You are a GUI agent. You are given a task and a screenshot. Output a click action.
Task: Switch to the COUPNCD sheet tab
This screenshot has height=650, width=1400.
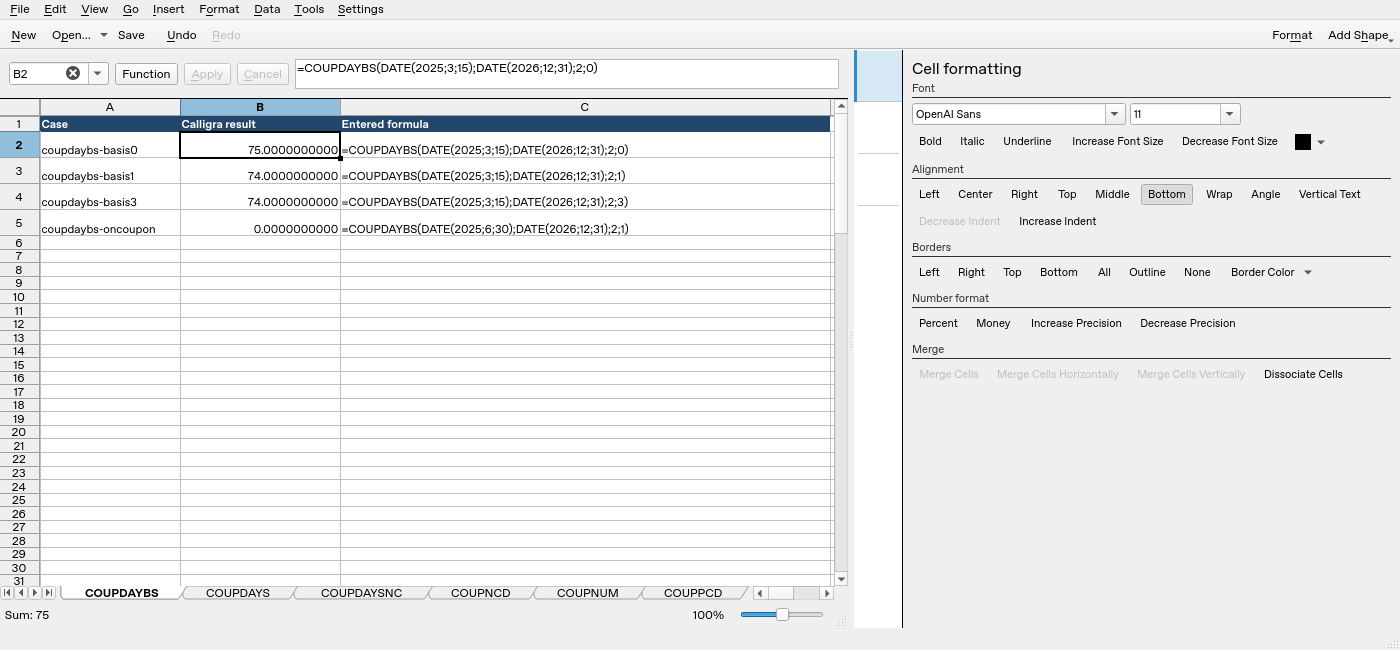pos(481,593)
